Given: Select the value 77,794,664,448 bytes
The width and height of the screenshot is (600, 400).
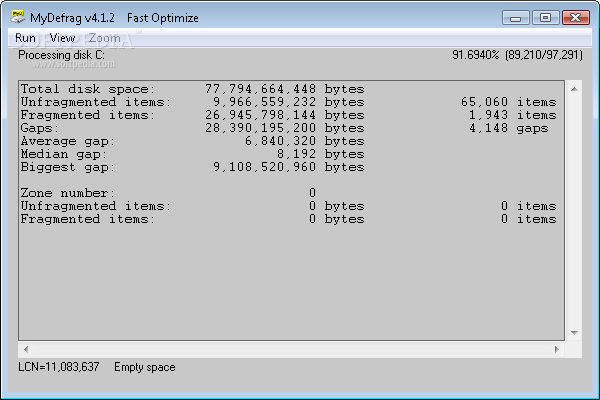Looking at the screenshot, I should (x=285, y=89).
